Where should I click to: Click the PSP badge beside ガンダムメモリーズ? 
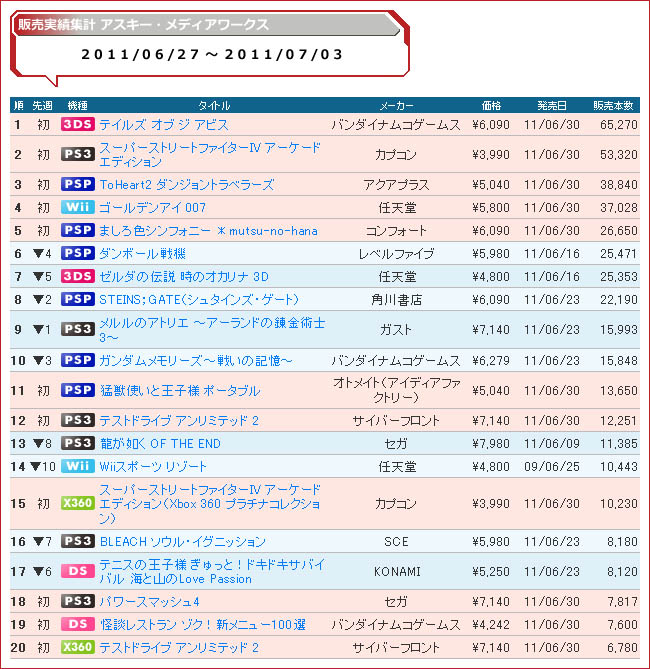tap(77, 360)
